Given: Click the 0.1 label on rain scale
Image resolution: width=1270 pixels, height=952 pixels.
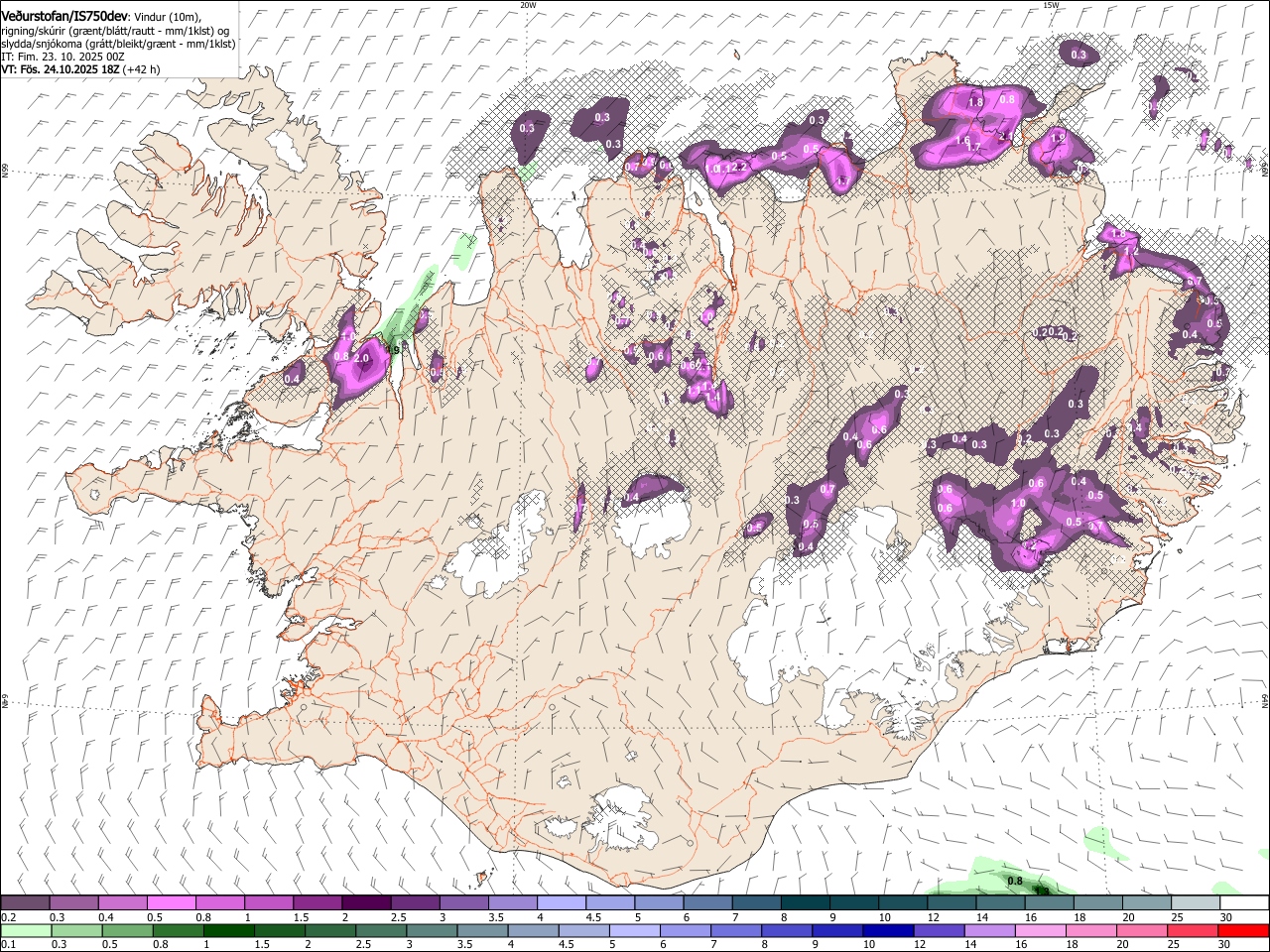Looking at the screenshot, I should [x=8, y=945].
